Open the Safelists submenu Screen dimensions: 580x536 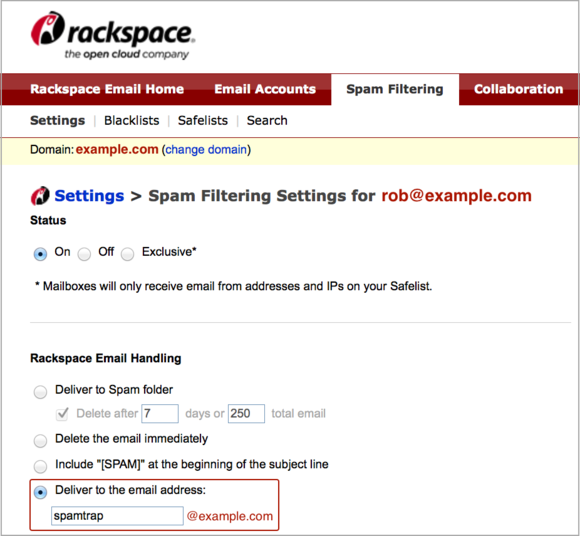[x=203, y=121]
